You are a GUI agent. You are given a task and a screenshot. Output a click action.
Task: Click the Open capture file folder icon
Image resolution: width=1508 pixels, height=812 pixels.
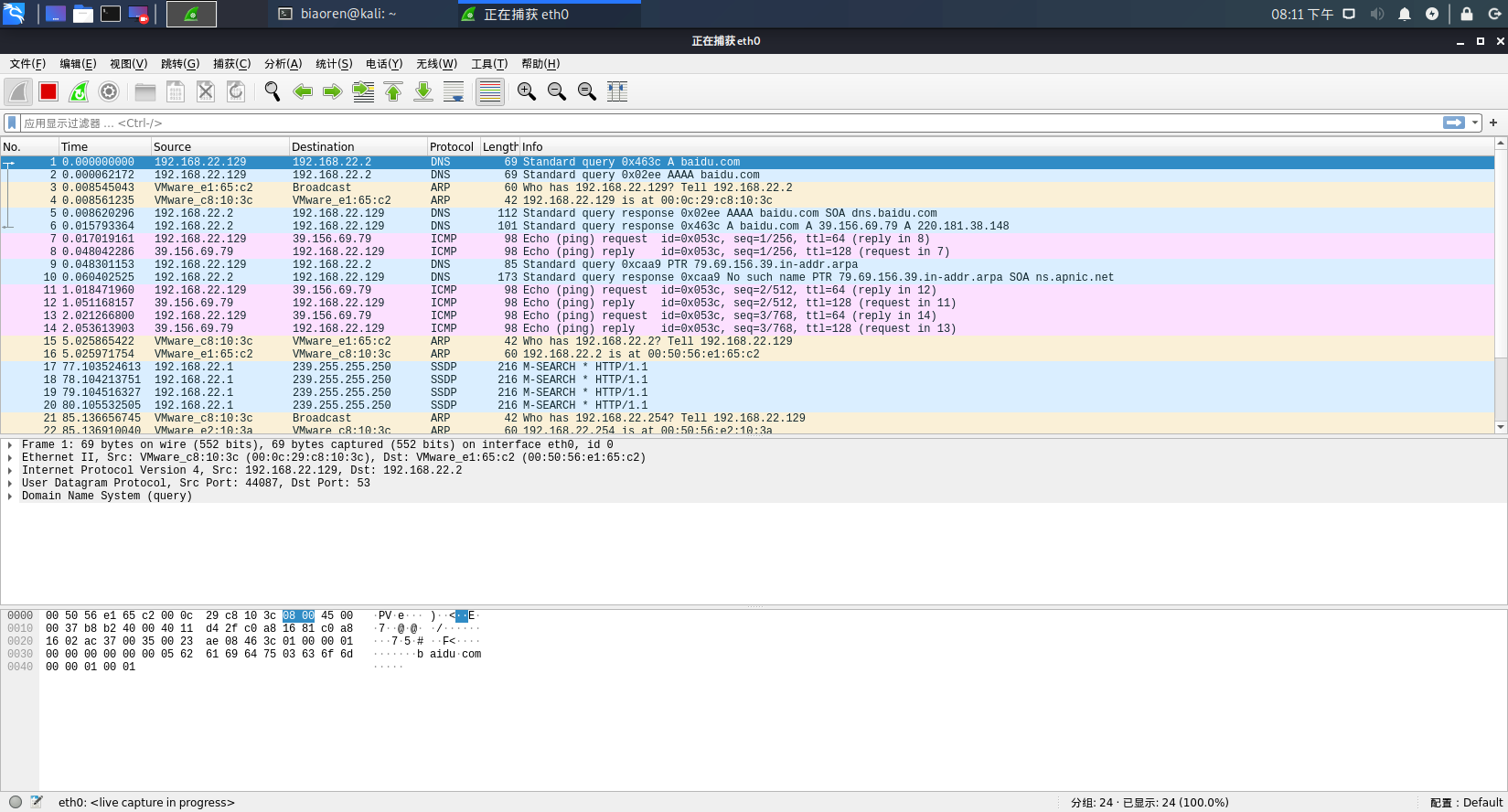(144, 91)
